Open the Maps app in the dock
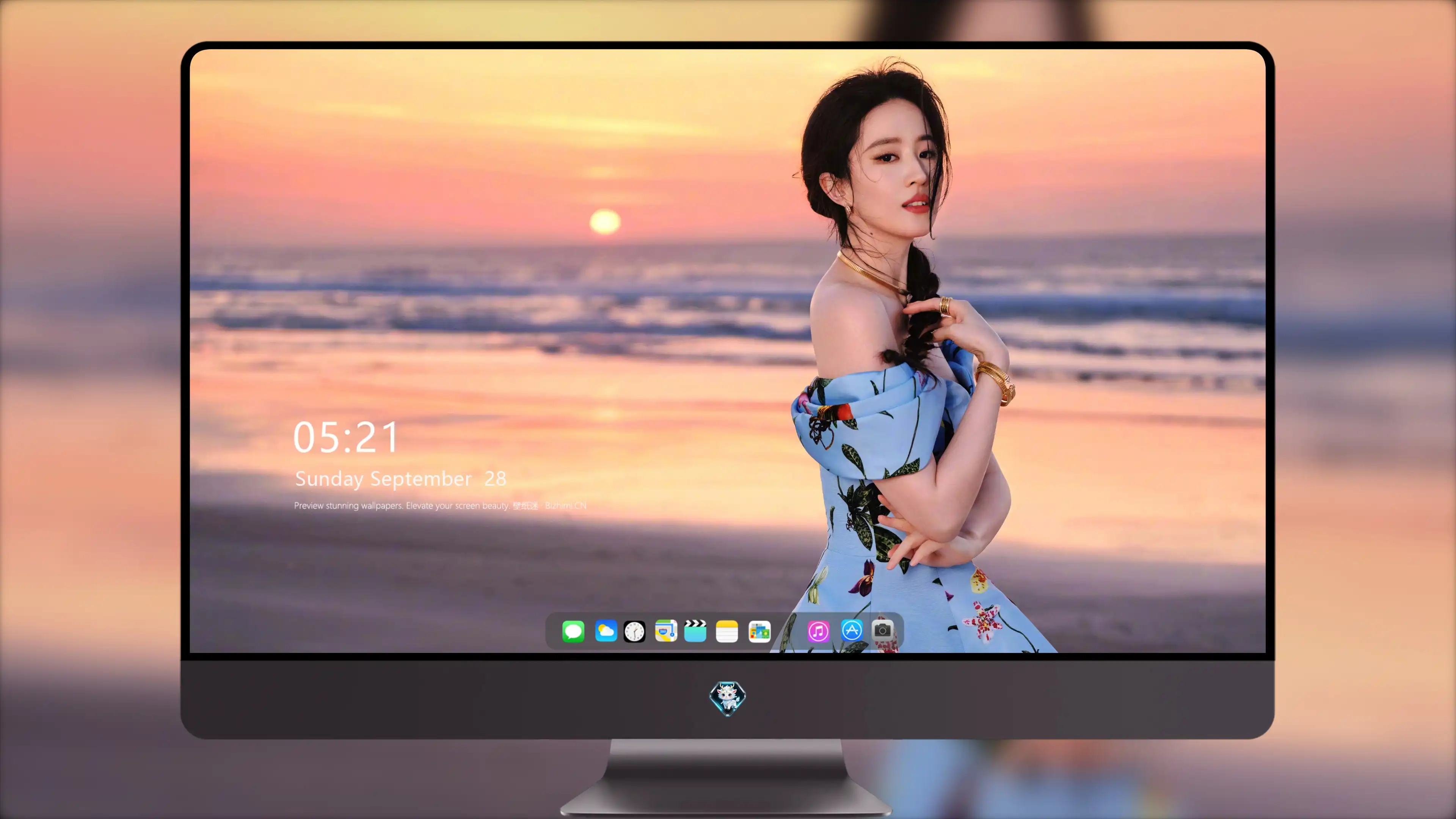Screen dimensions: 1456x819 point(666,631)
